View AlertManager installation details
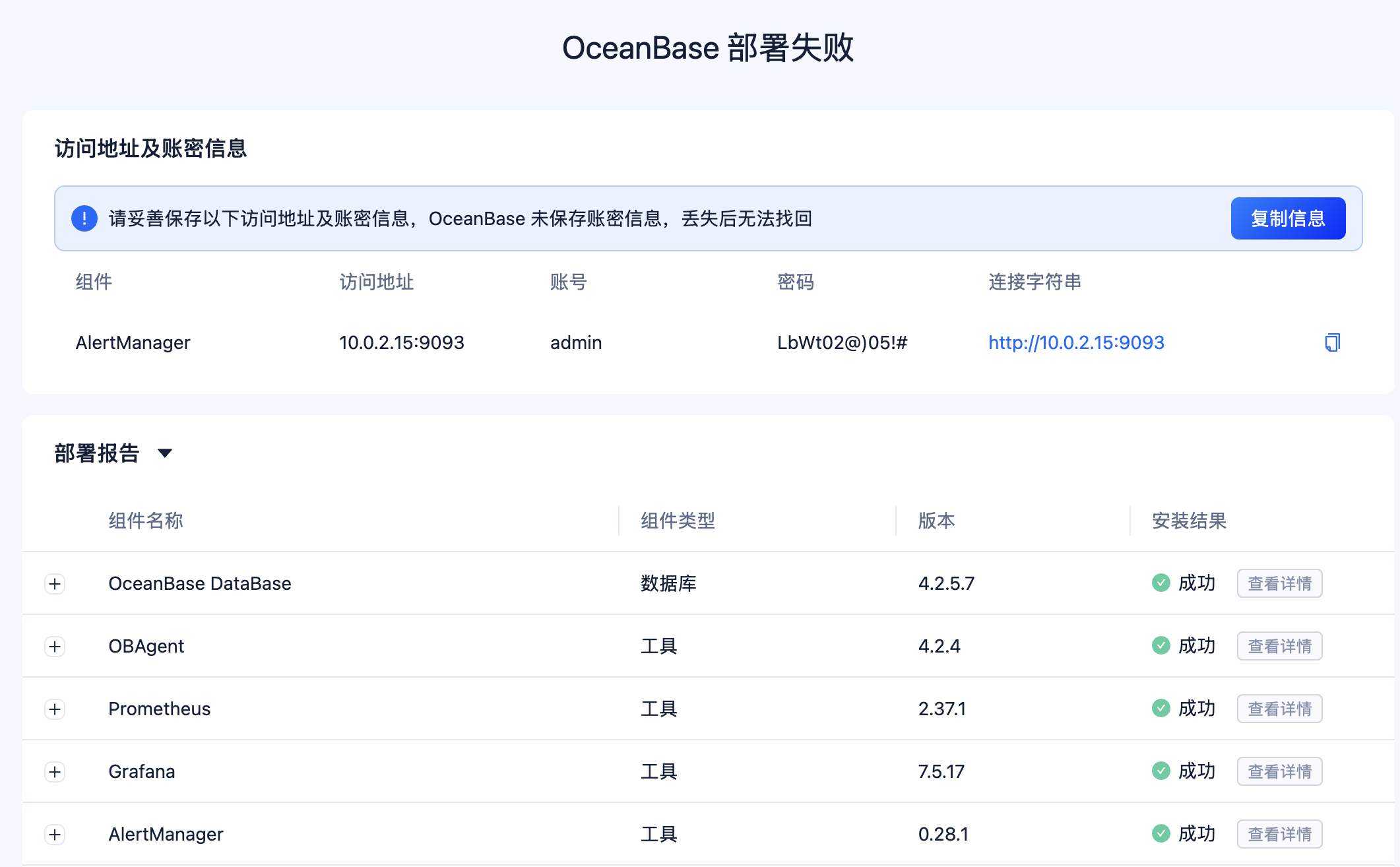 [1279, 834]
